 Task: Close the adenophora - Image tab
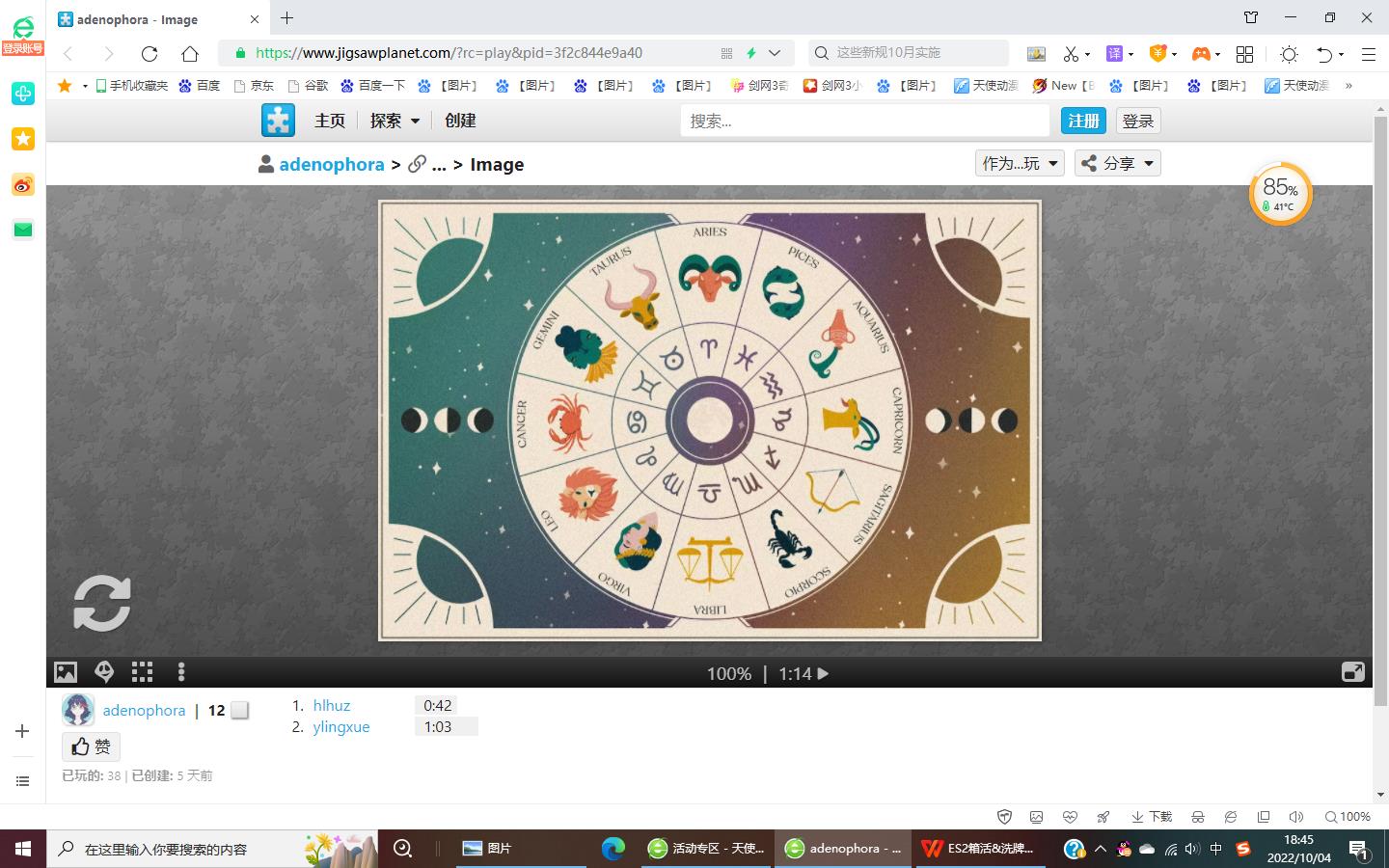click(255, 18)
